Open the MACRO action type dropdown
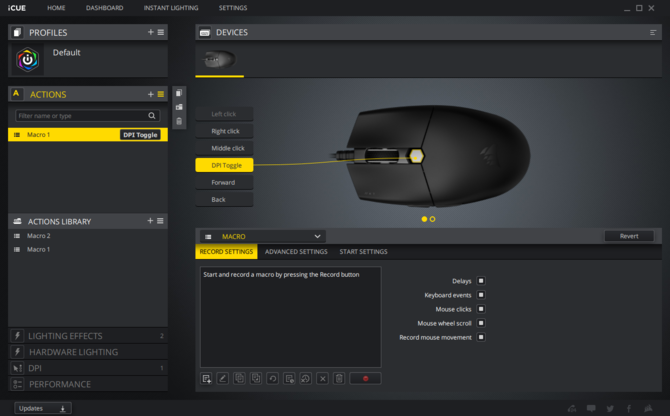Viewport: 670px width, 416px height. coord(262,236)
